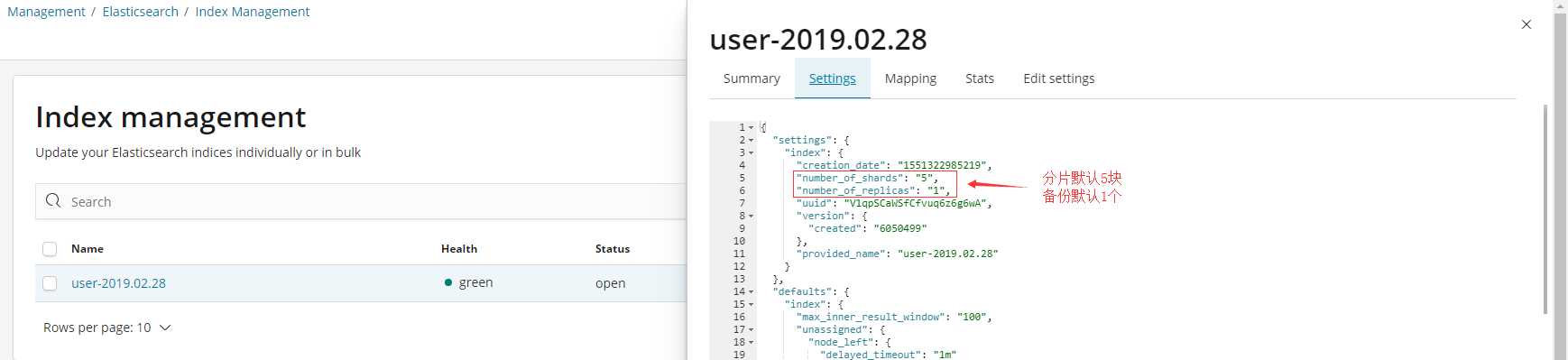Open the Elasticsearch breadcrumb link
Screen dimensions: 1568x360
(x=141, y=12)
